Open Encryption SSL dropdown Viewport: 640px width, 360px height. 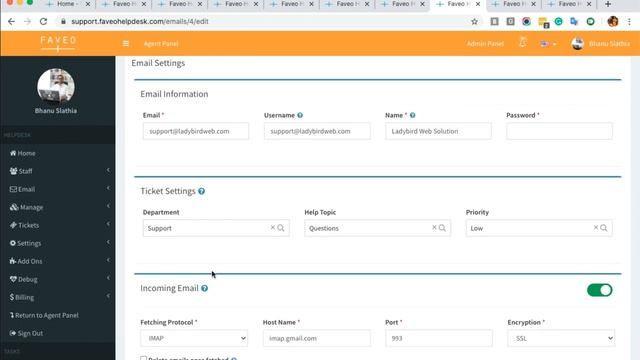point(561,338)
